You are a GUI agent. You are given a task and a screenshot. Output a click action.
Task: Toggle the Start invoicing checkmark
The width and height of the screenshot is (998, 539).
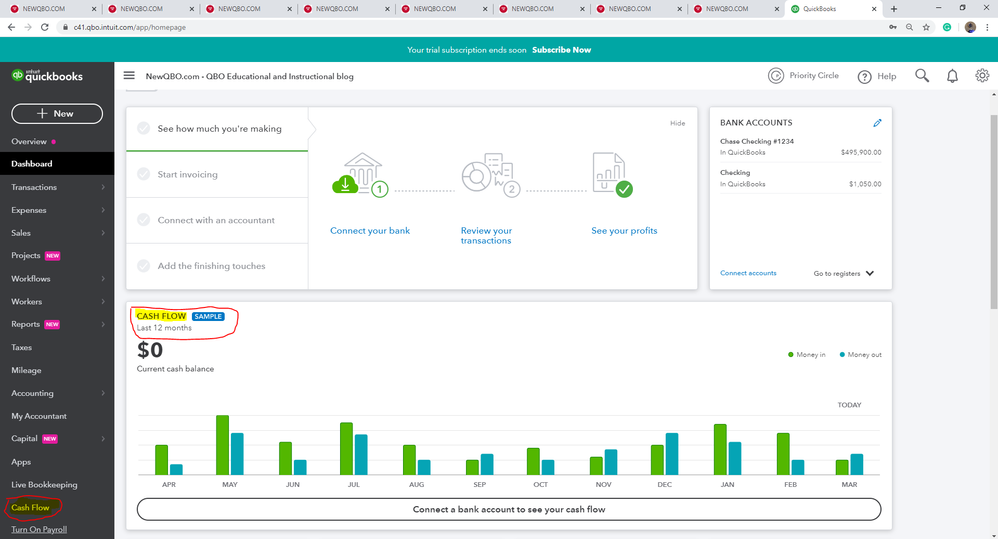point(144,174)
